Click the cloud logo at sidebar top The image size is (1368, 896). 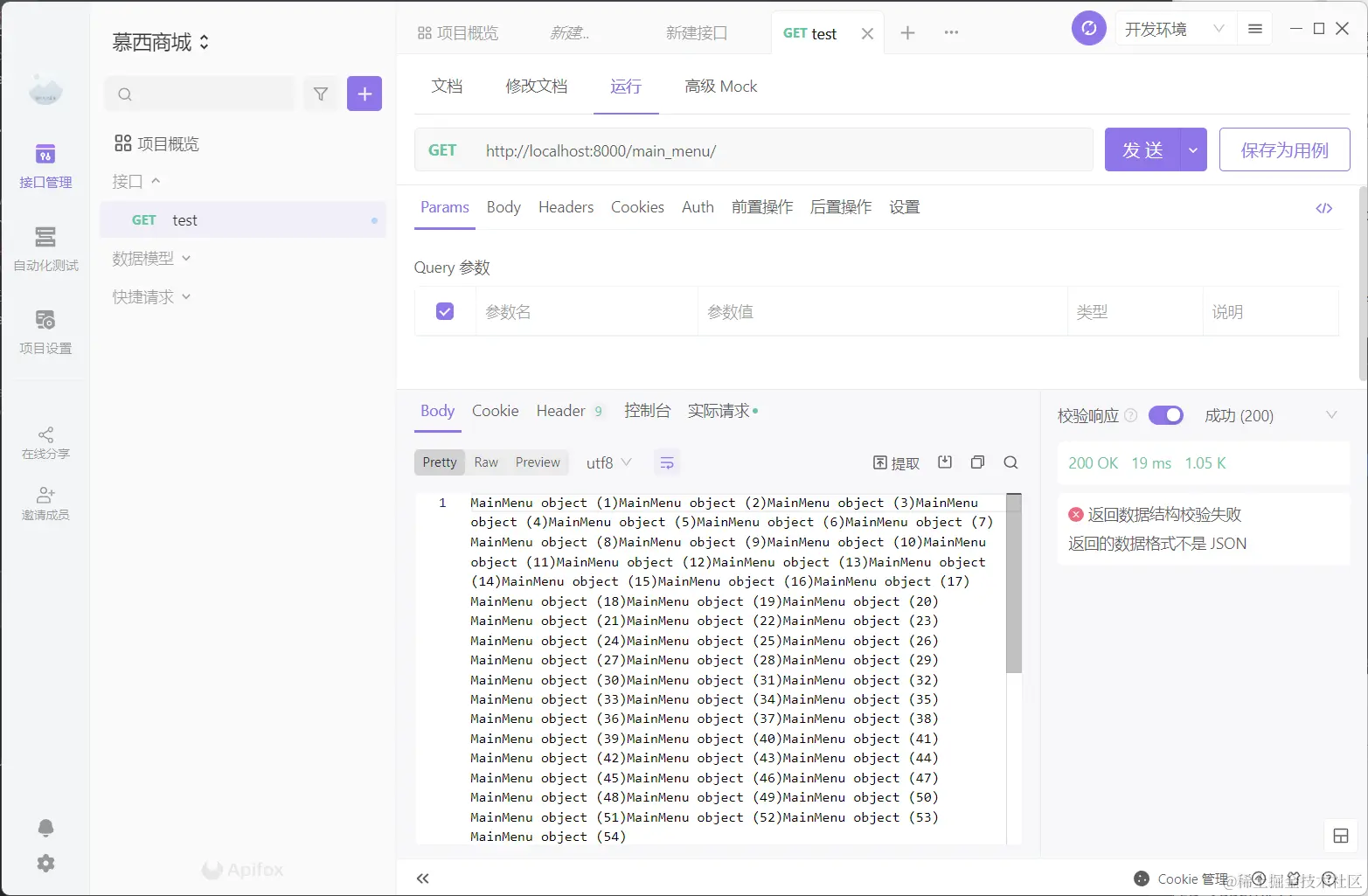tap(45, 89)
